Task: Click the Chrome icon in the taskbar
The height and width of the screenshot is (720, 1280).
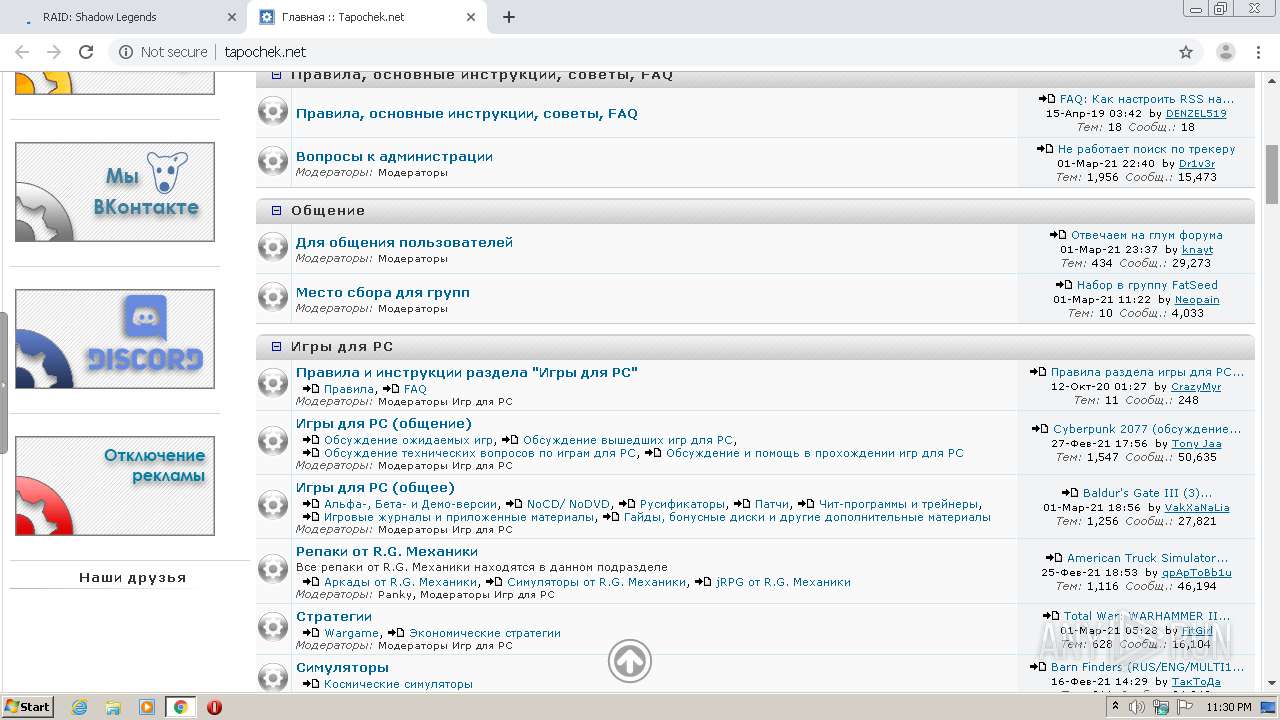Action: coord(180,707)
